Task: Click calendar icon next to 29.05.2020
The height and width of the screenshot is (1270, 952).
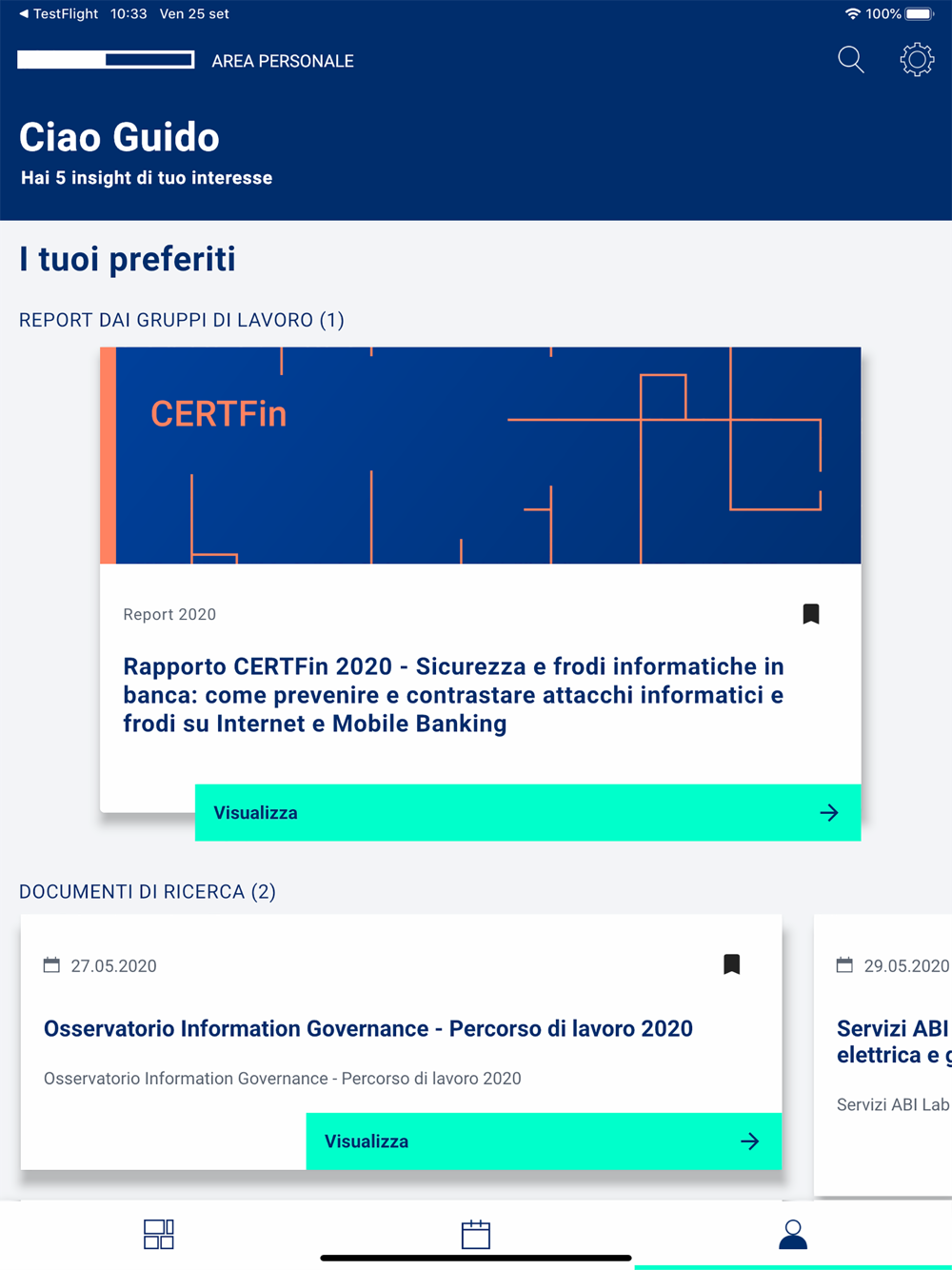Action: click(x=844, y=965)
